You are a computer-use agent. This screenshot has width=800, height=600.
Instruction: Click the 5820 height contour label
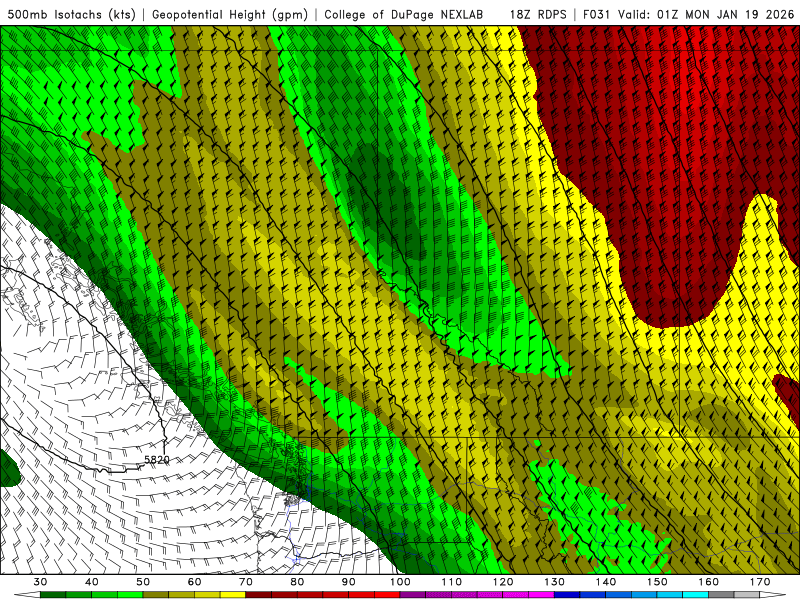[x=157, y=460]
